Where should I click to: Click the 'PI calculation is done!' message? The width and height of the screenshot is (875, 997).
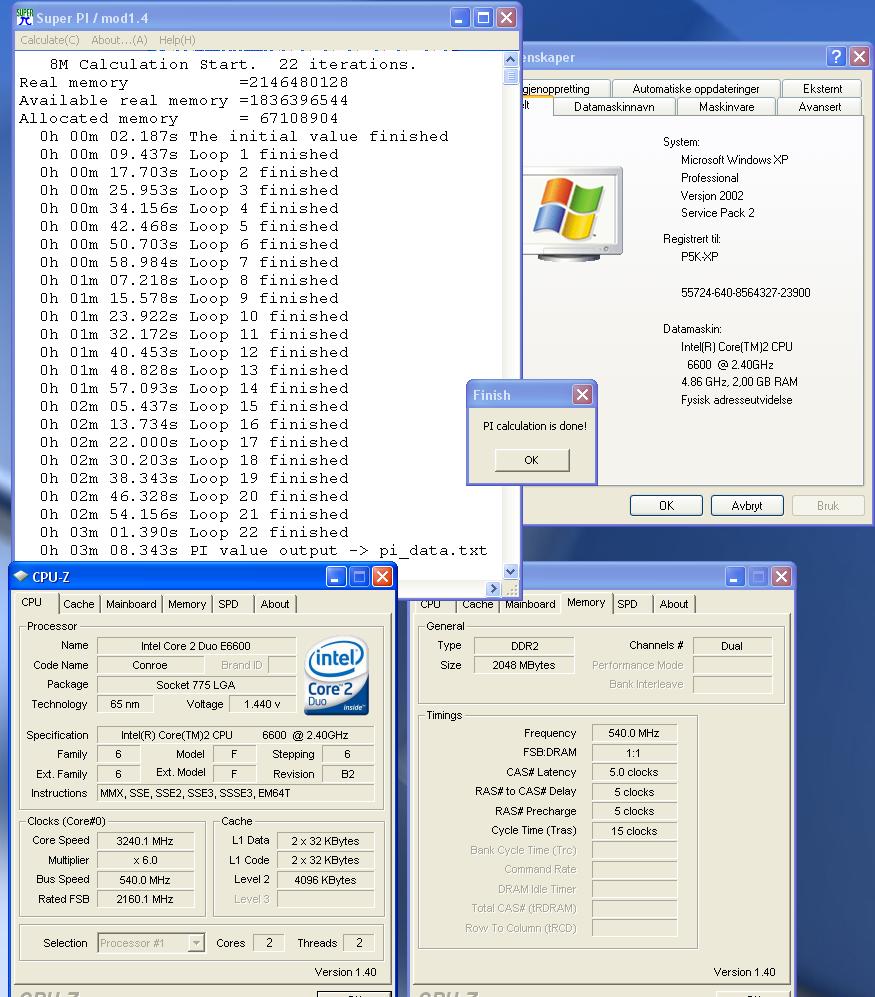pos(535,426)
